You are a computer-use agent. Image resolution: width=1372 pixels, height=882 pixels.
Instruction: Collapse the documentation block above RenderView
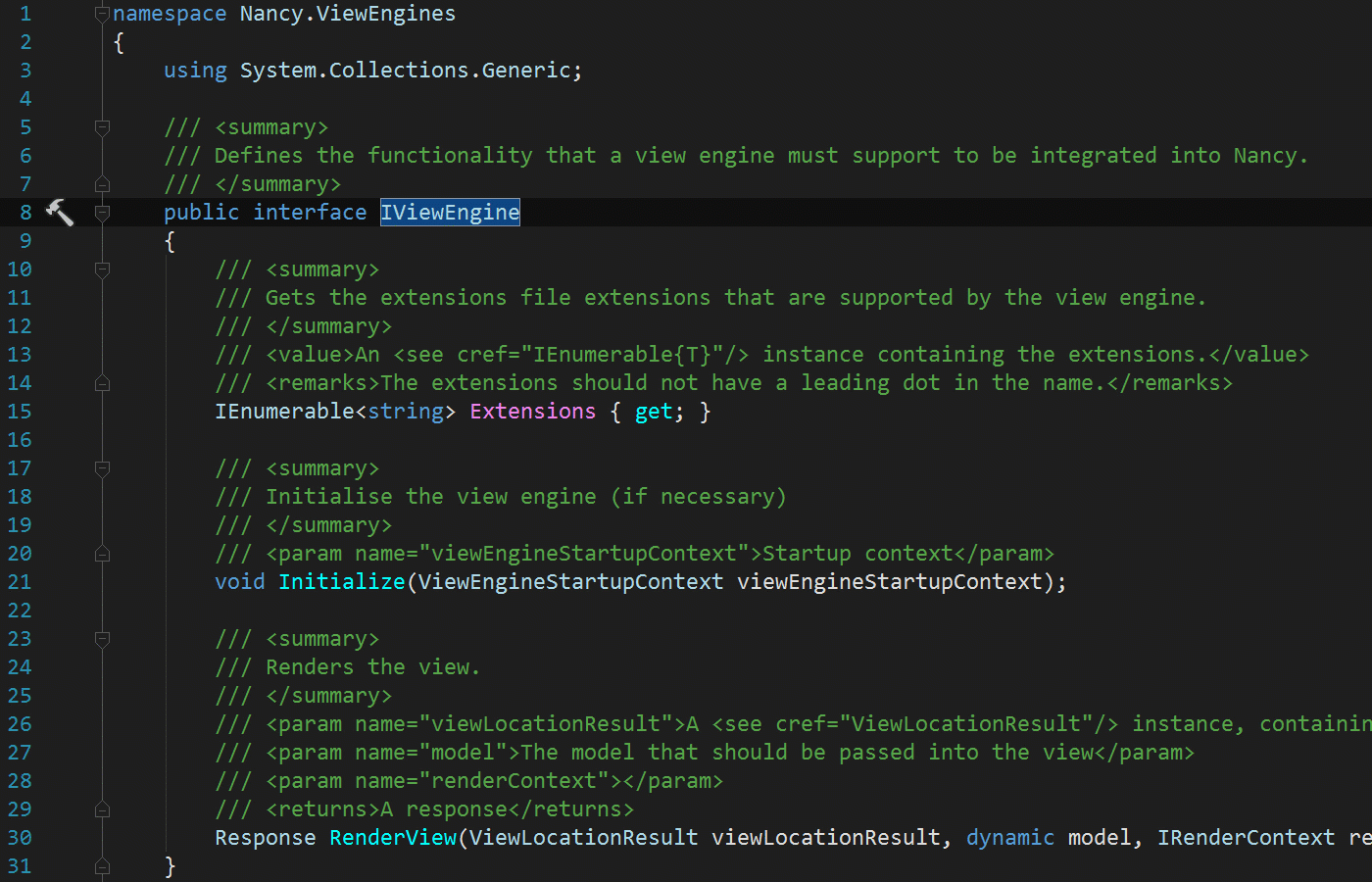tap(101, 638)
